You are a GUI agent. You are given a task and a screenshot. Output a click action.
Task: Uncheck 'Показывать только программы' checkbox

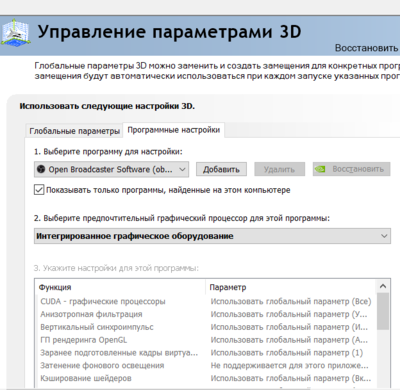[x=39, y=190]
